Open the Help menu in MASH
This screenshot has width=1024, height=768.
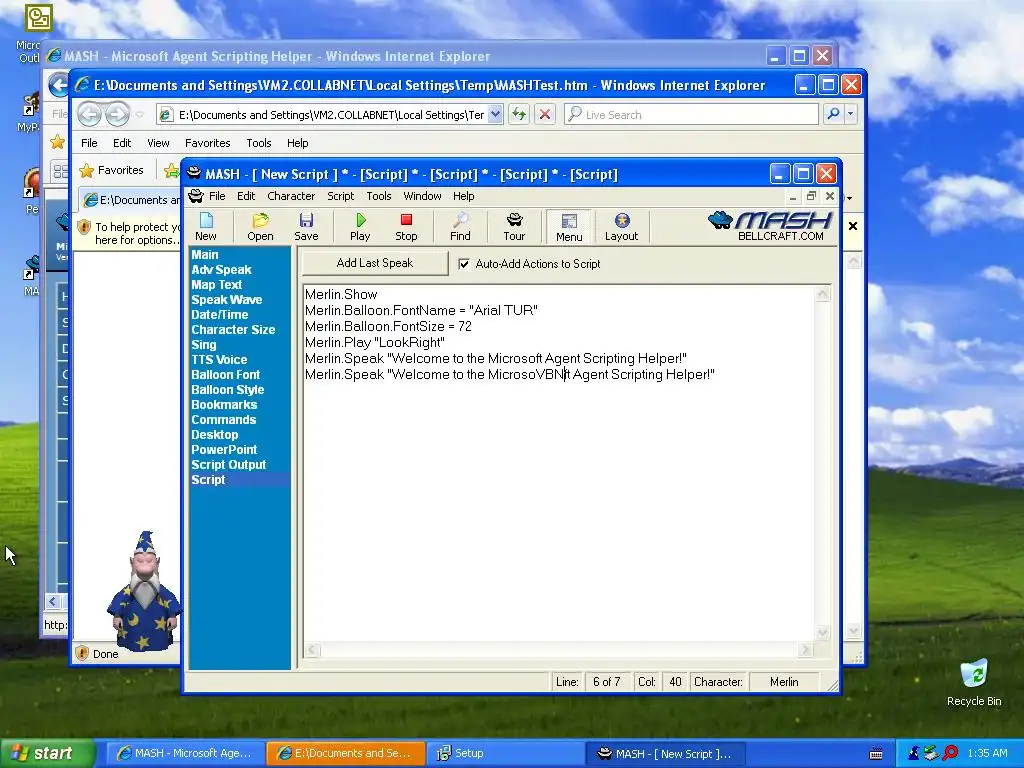pos(463,196)
